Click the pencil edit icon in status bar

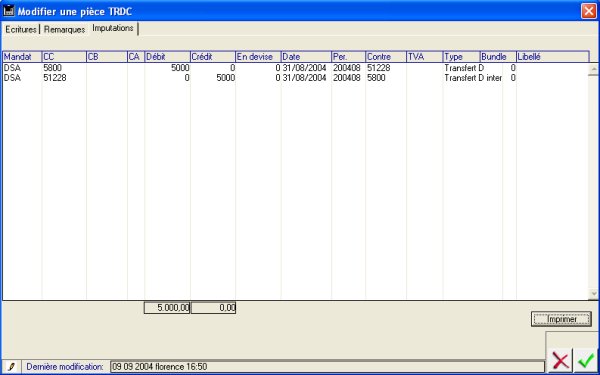coord(11,367)
